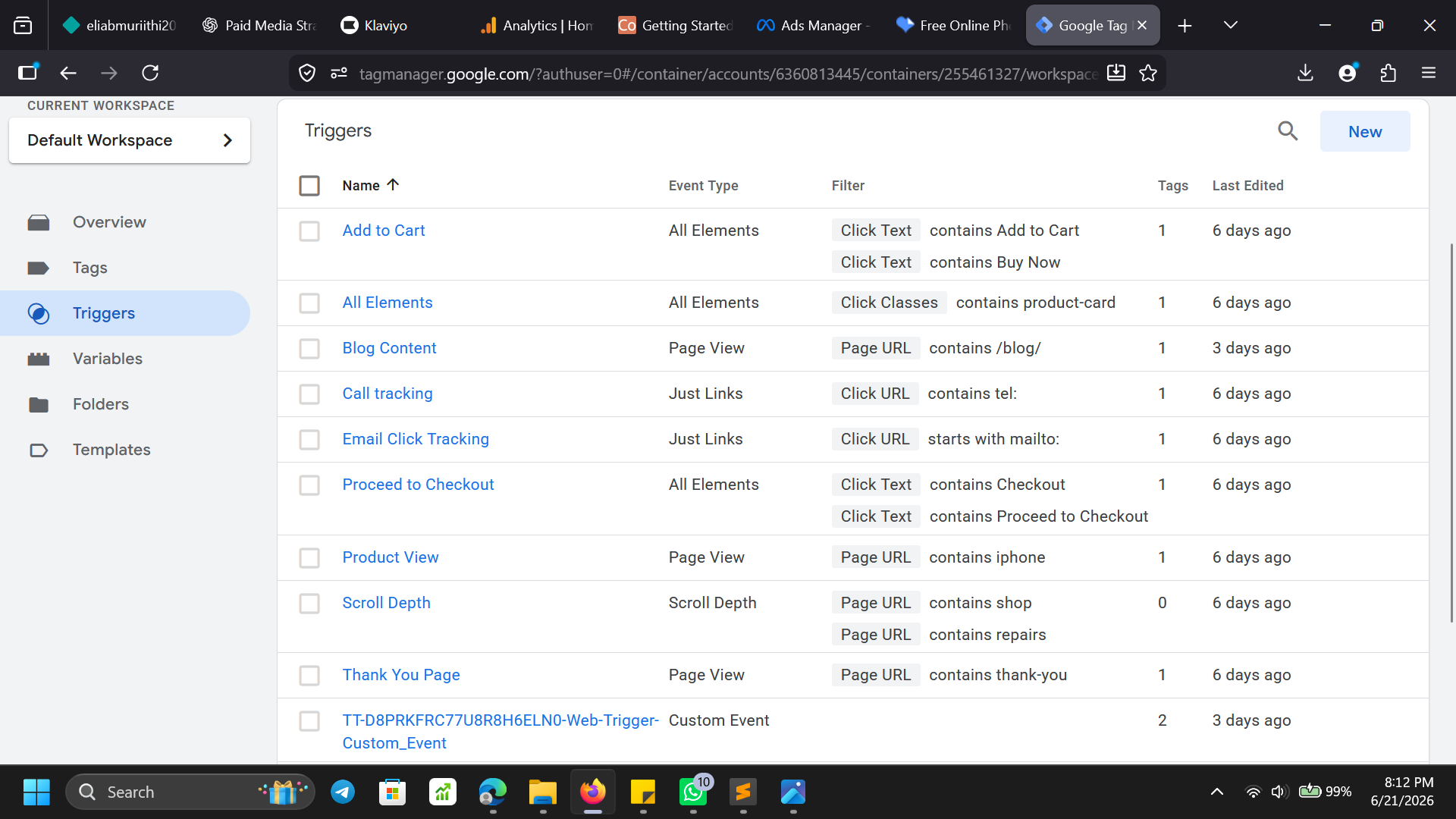Select all triggers with the header checkbox

pos(309,186)
